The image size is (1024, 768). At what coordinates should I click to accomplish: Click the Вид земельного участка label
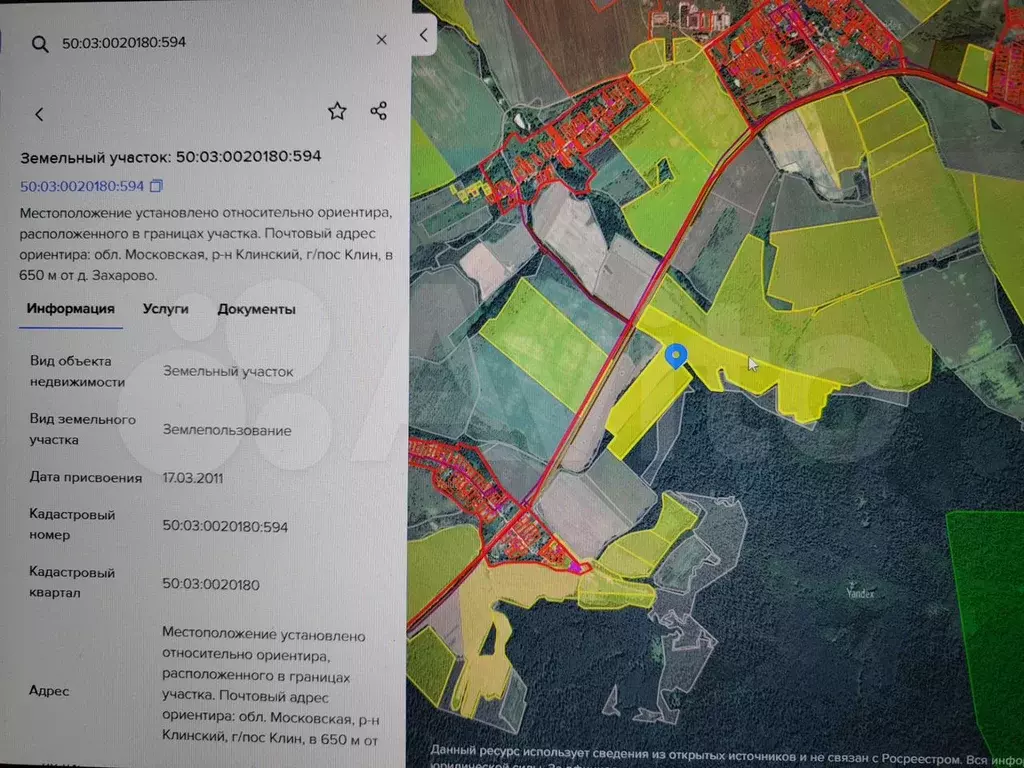coord(82,430)
